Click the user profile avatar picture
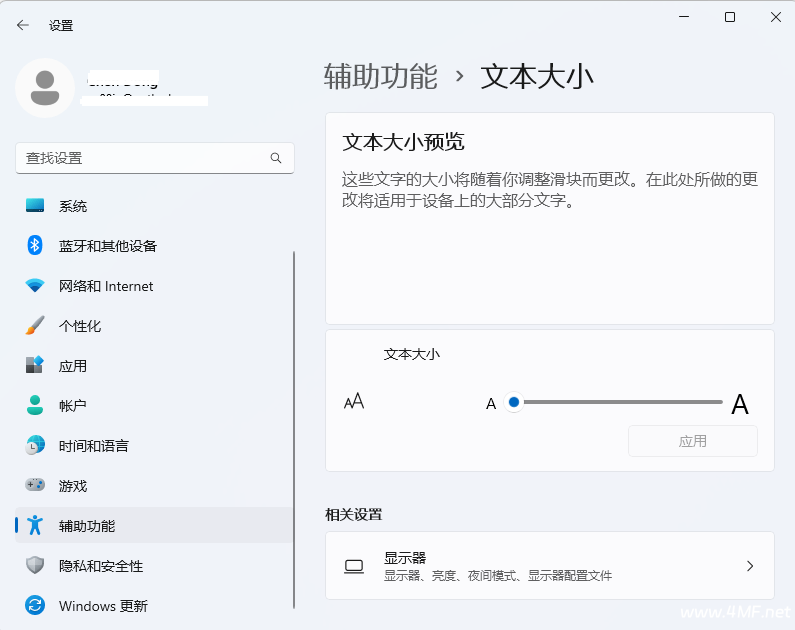Image resolution: width=795 pixels, height=630 pixels. [44, 88]
